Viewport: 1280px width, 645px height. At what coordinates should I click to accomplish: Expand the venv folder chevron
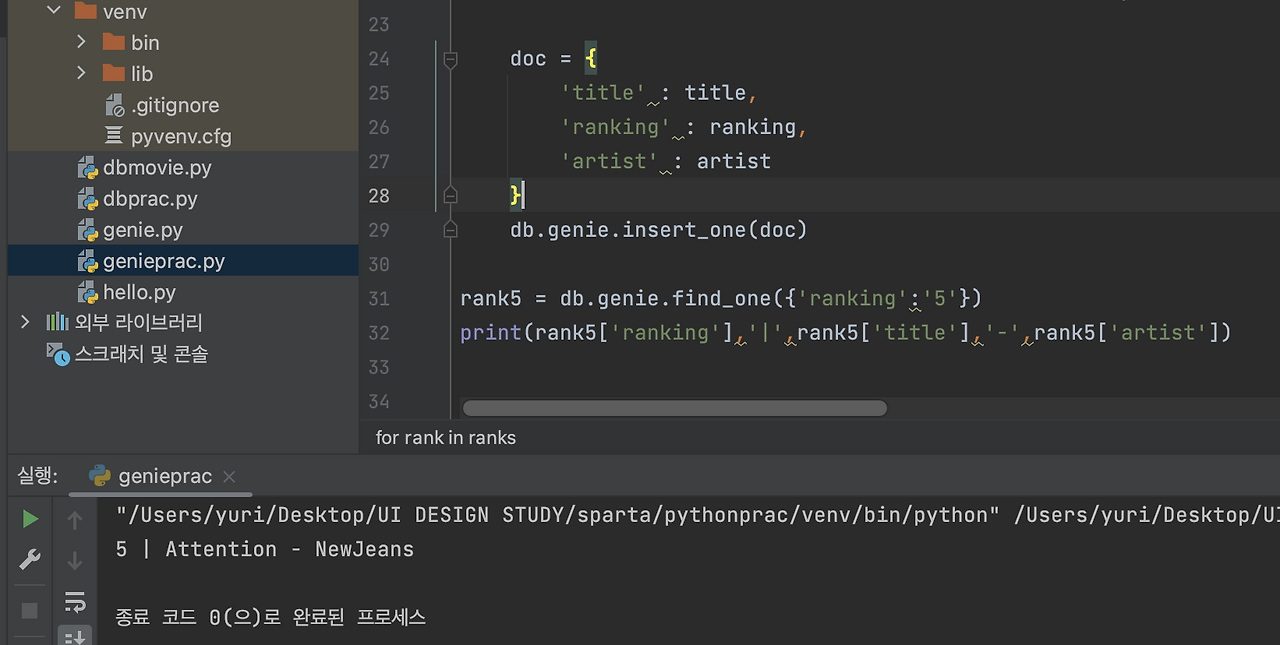[54, 11]
